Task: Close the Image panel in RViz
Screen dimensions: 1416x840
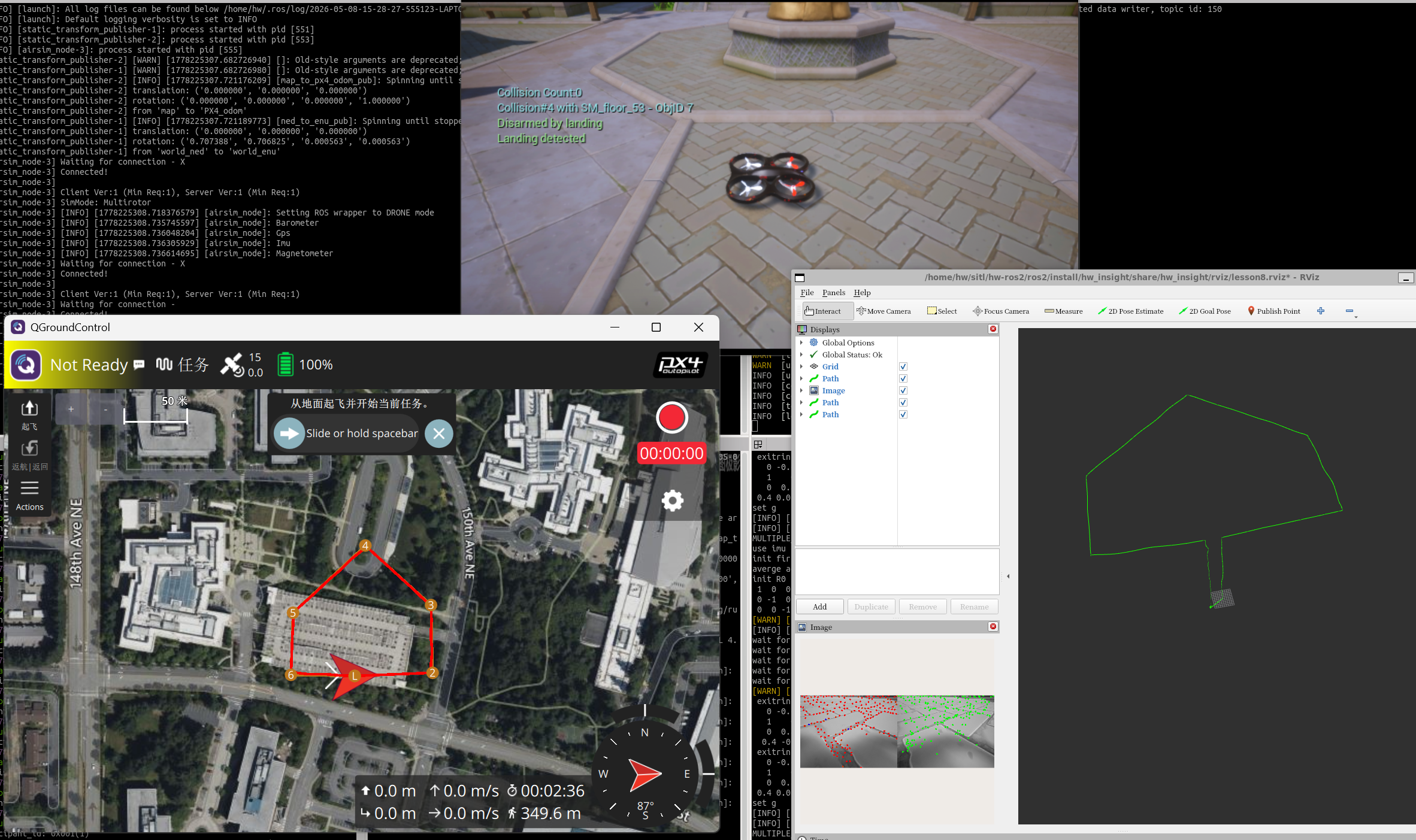Action: click(x=993, y=626)
